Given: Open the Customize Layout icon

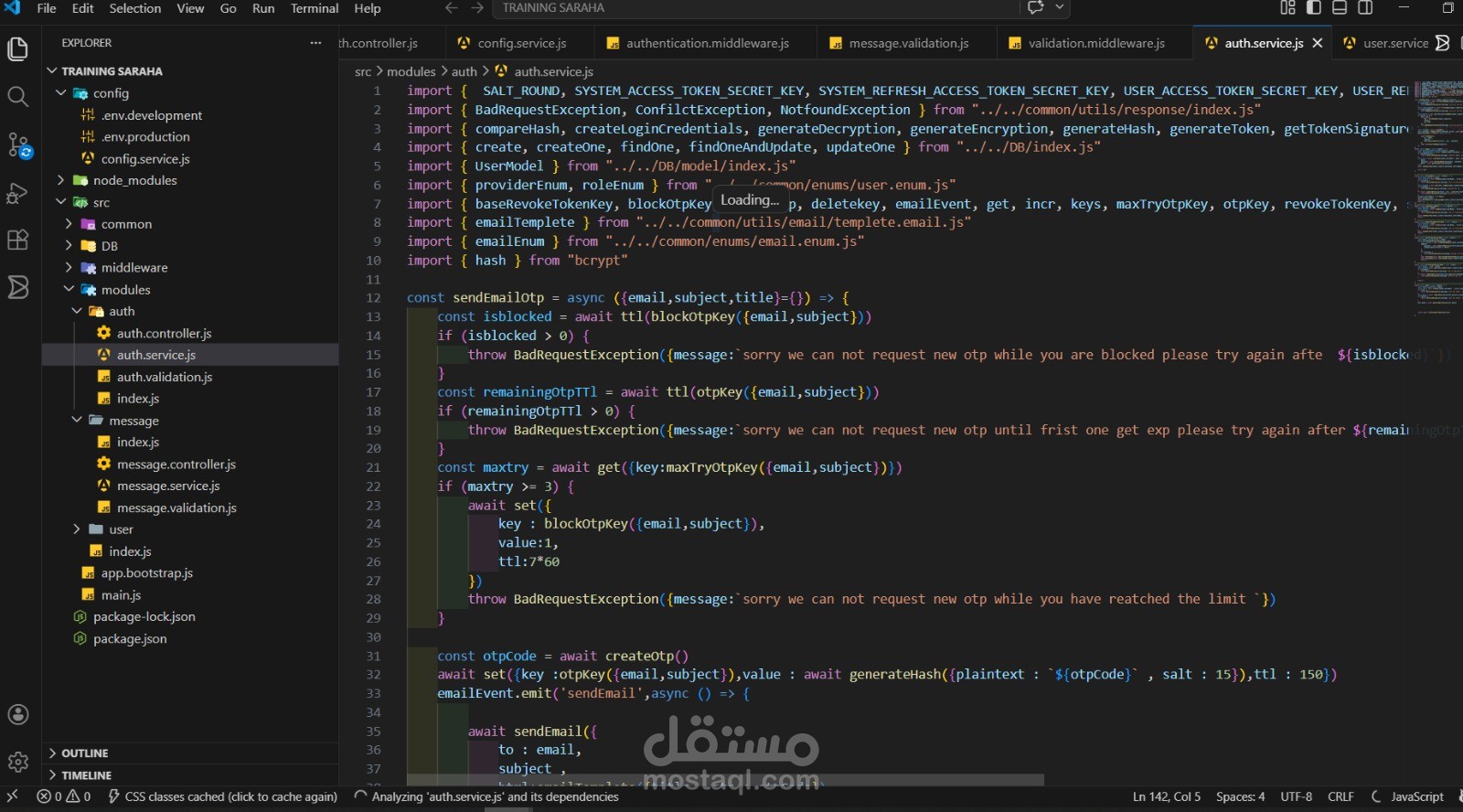Looking at the screenshot, I should [x=1287, y=8].
